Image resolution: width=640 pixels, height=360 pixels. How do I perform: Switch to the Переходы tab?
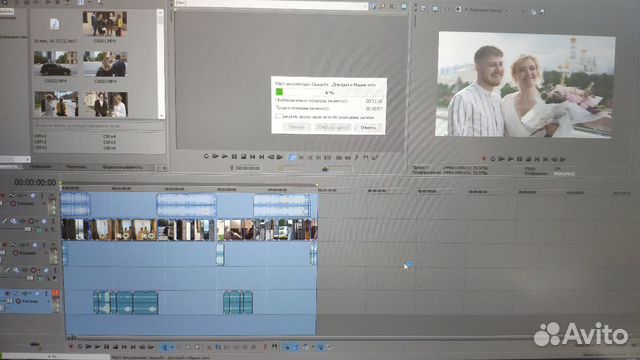76,167
